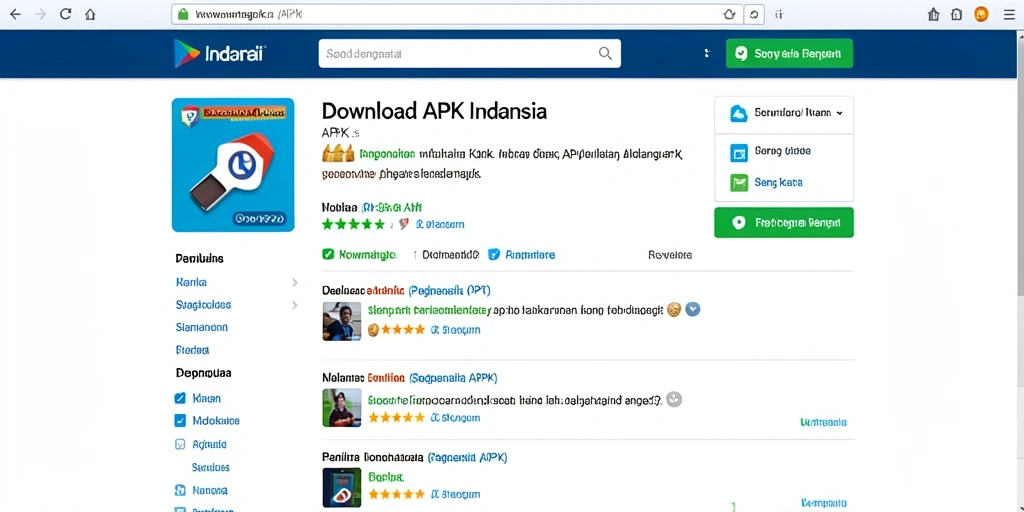Toggle the Mdokaice checkbox

(180, 421)
